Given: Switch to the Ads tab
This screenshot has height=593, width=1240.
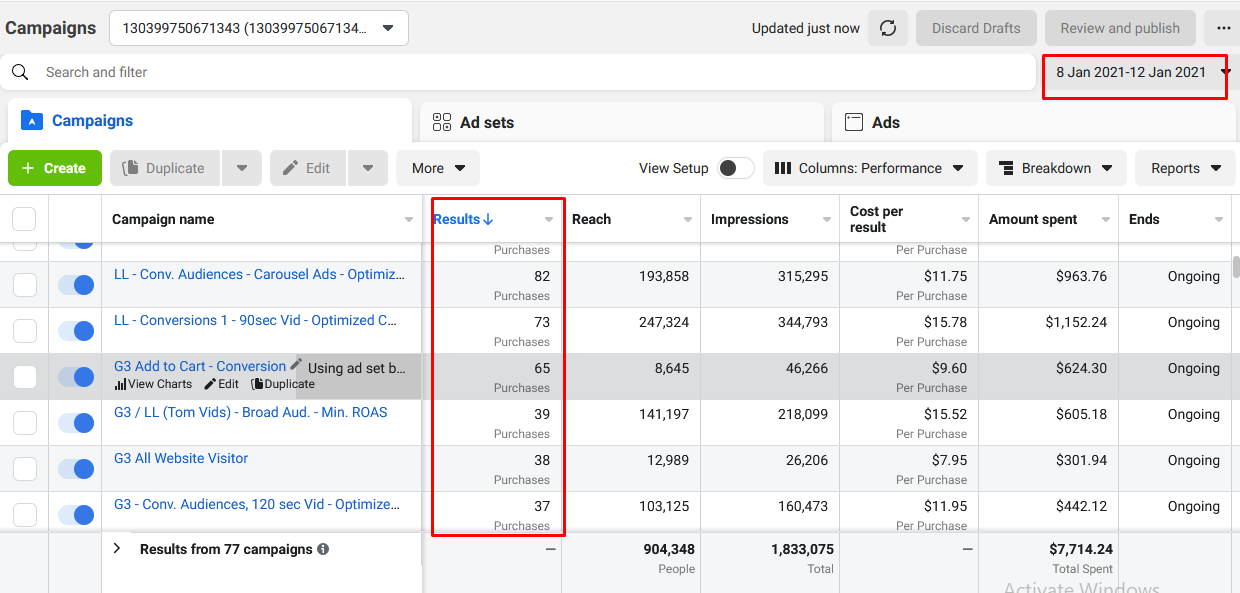Looking at the screenshot, I should (885, 122).
